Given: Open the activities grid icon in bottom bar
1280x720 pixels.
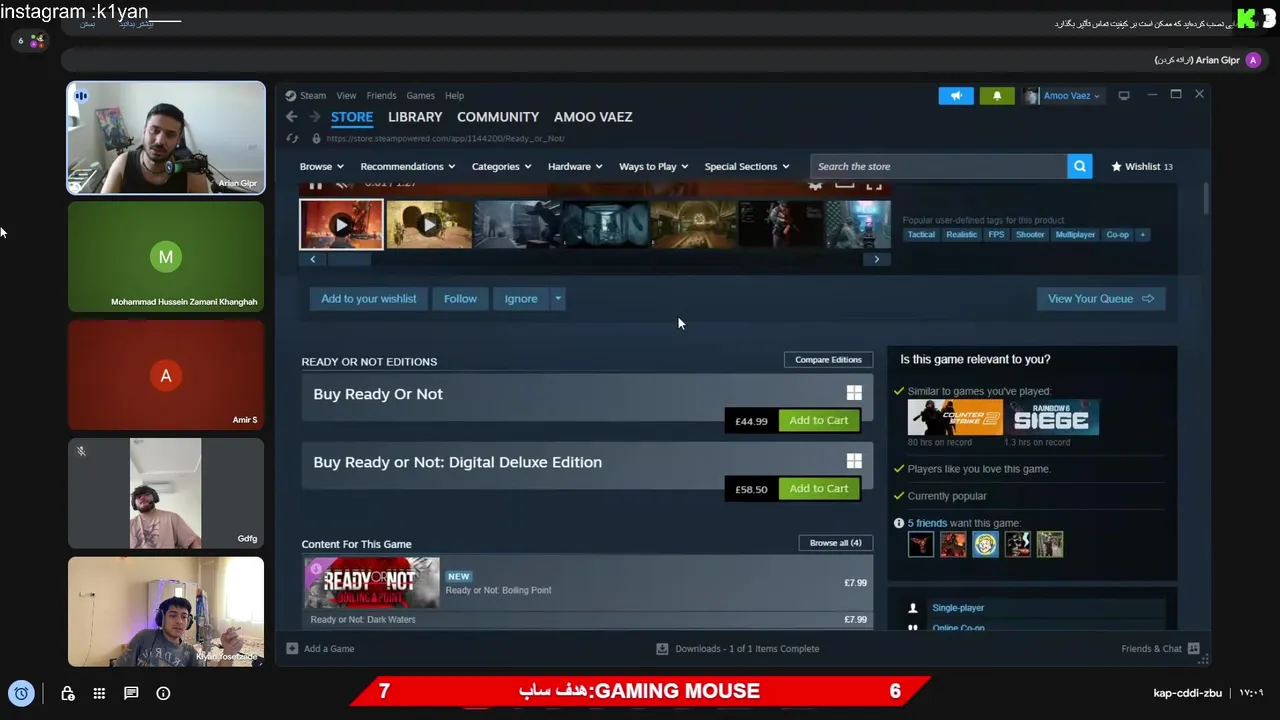Looking at the screenshot, I should (99, 693).
